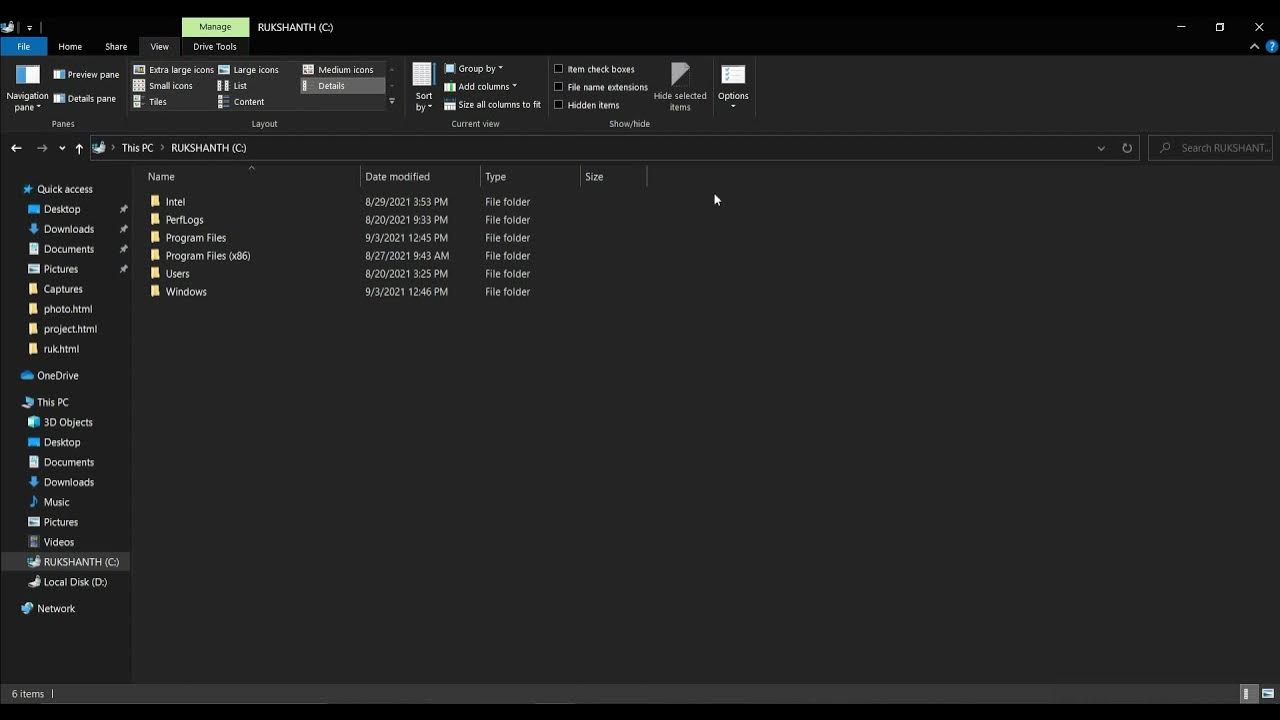Open project.html in Quick access
The height and width of the screenshot is (720, 1280).
70,329
